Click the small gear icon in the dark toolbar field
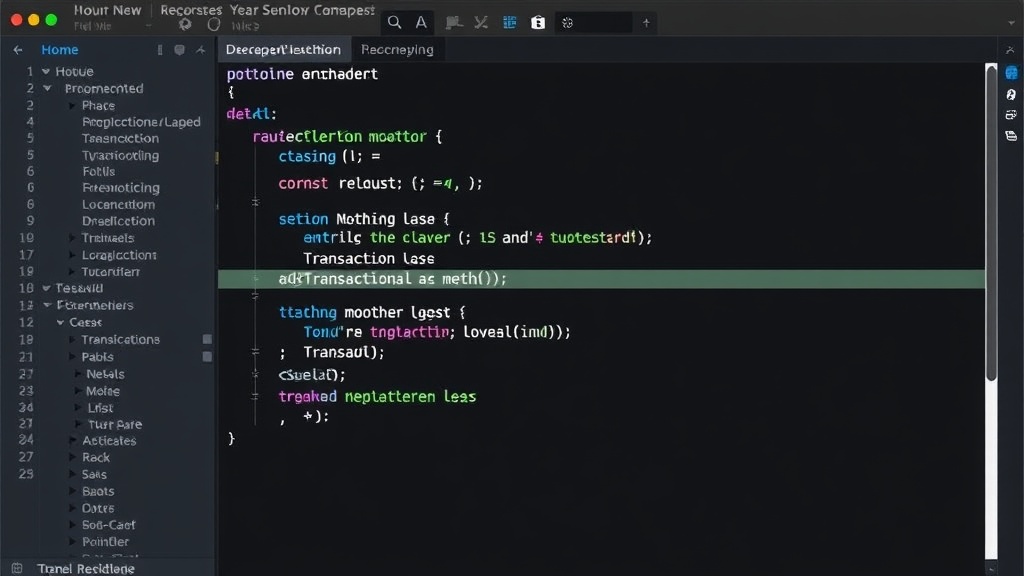This screenshot has height=576, width=1024. [568, 23]
